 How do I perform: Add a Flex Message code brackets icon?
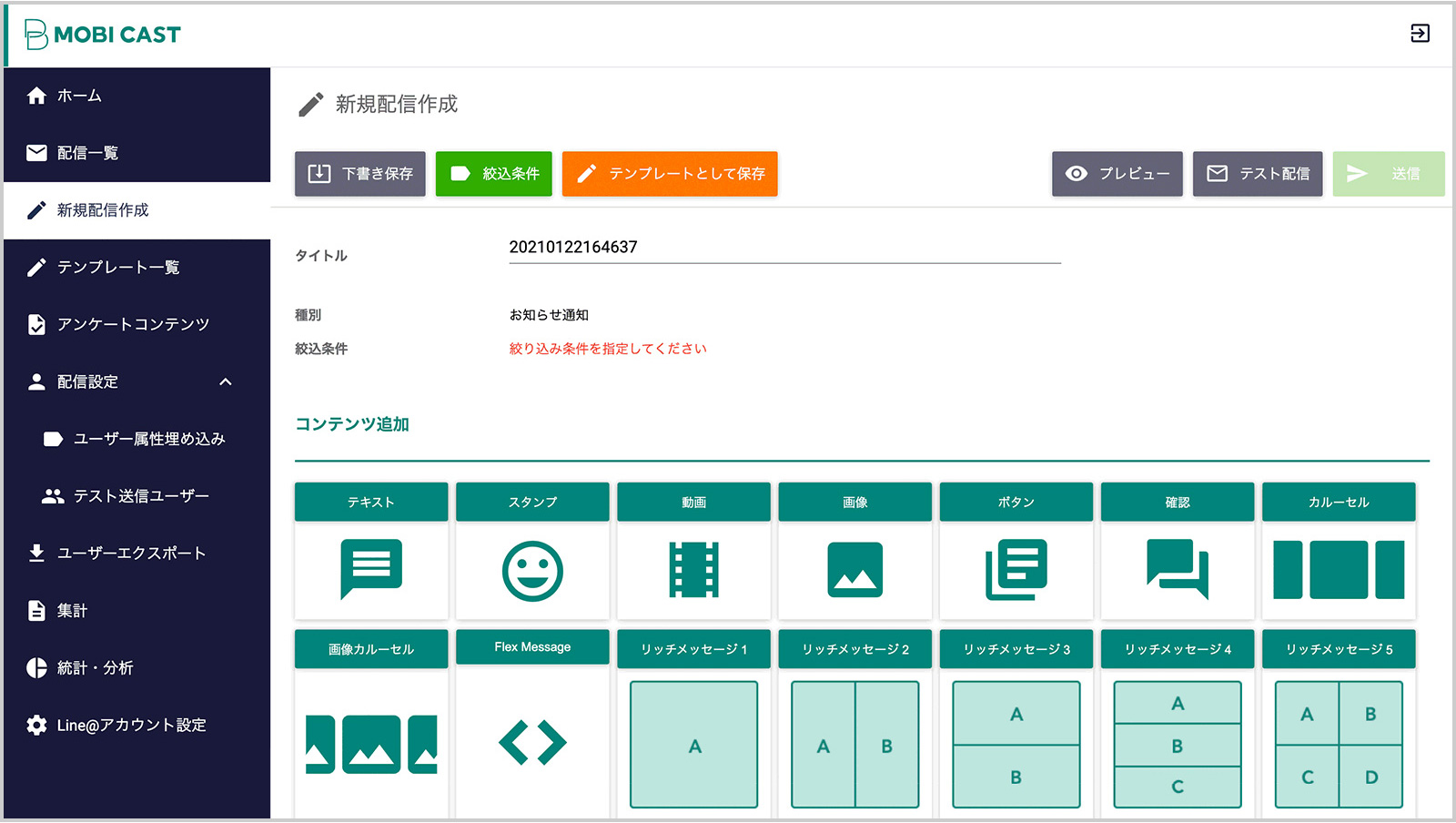tap(532, 742)
